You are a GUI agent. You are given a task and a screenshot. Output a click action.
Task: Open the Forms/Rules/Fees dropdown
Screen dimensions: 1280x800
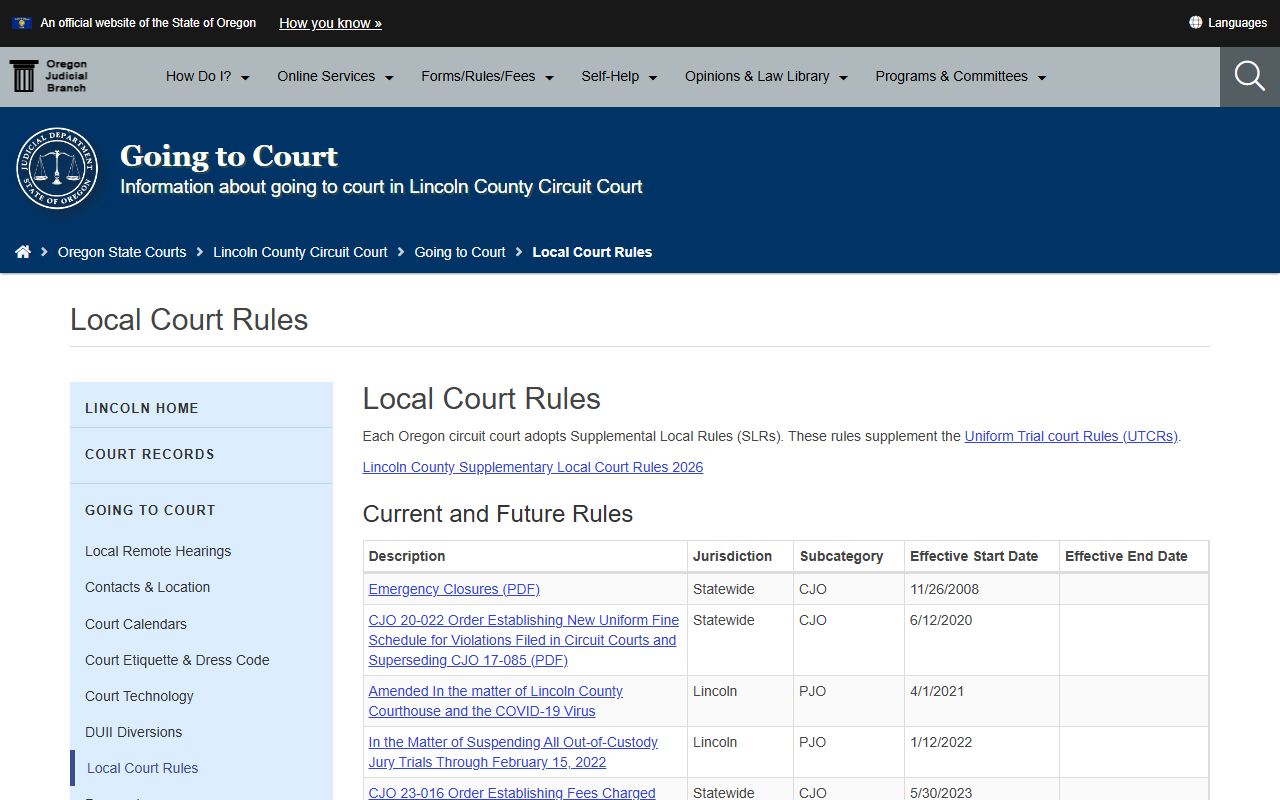pyautogui.click(x=488, y=77)
